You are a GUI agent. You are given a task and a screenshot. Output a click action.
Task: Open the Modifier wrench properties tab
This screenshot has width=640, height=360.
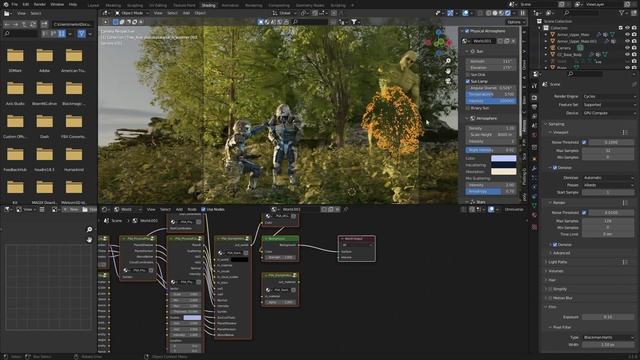[534, 168]
